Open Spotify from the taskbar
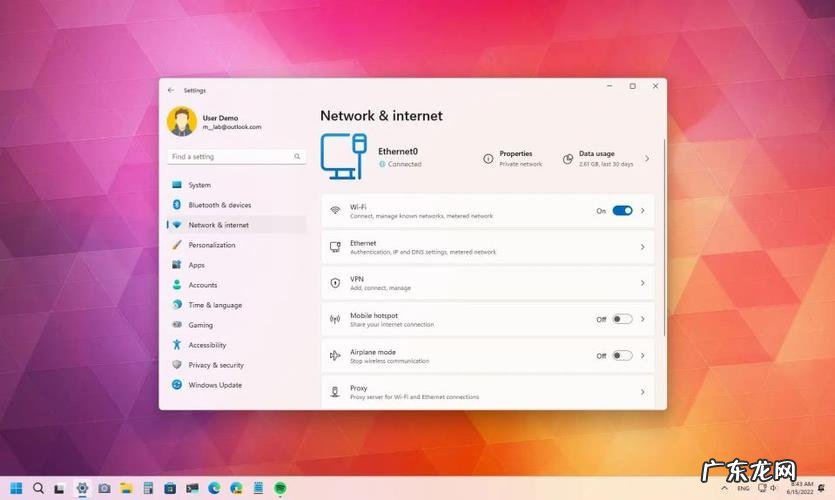 [x=280, y=488]
